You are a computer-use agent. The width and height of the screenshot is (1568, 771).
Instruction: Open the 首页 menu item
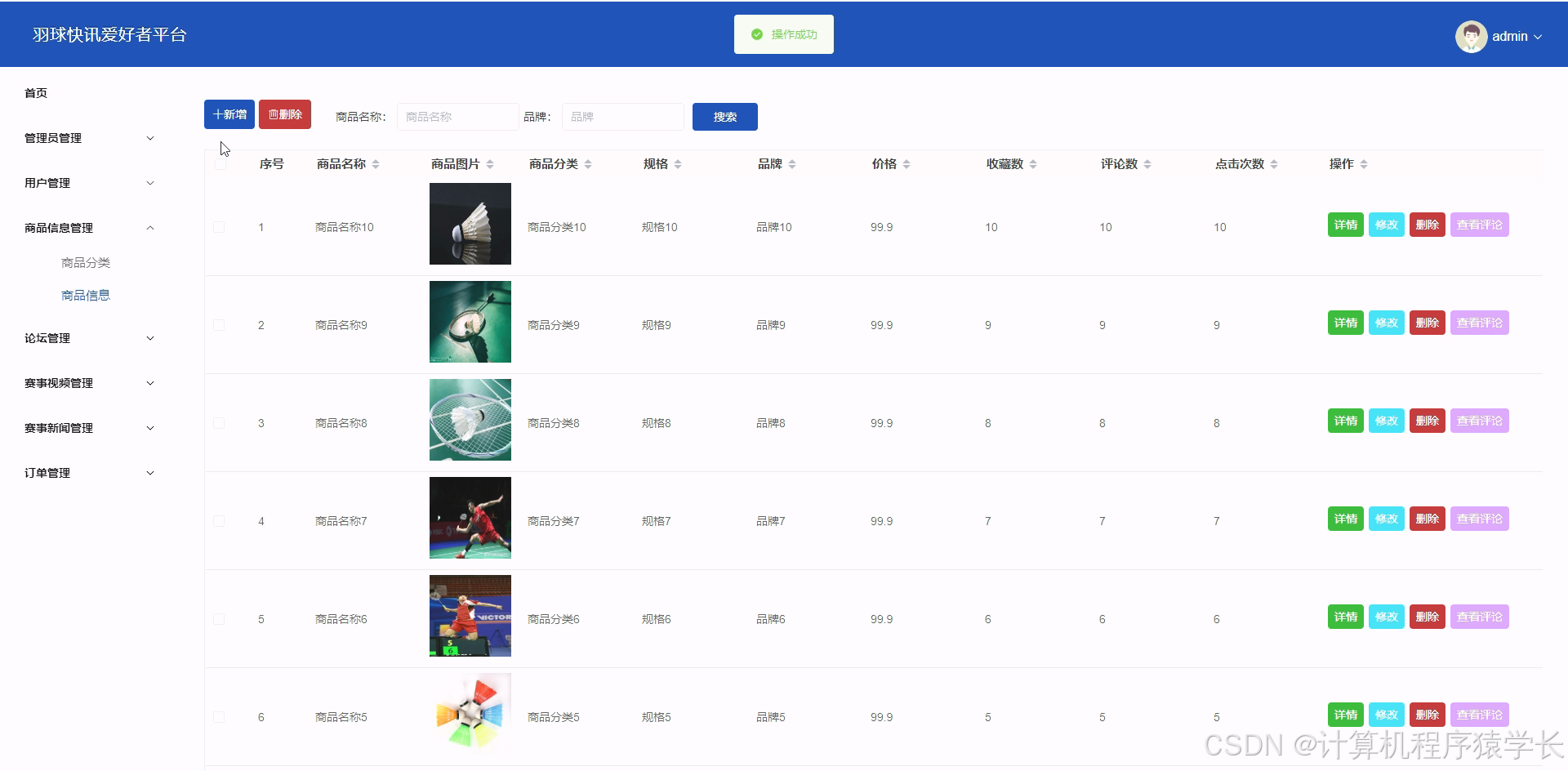pos(36,92)
